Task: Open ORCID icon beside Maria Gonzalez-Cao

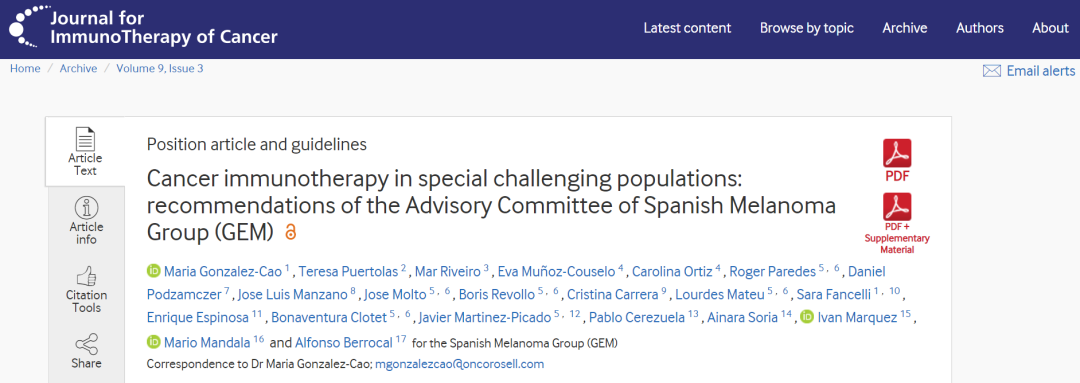Action: point(153,271)
